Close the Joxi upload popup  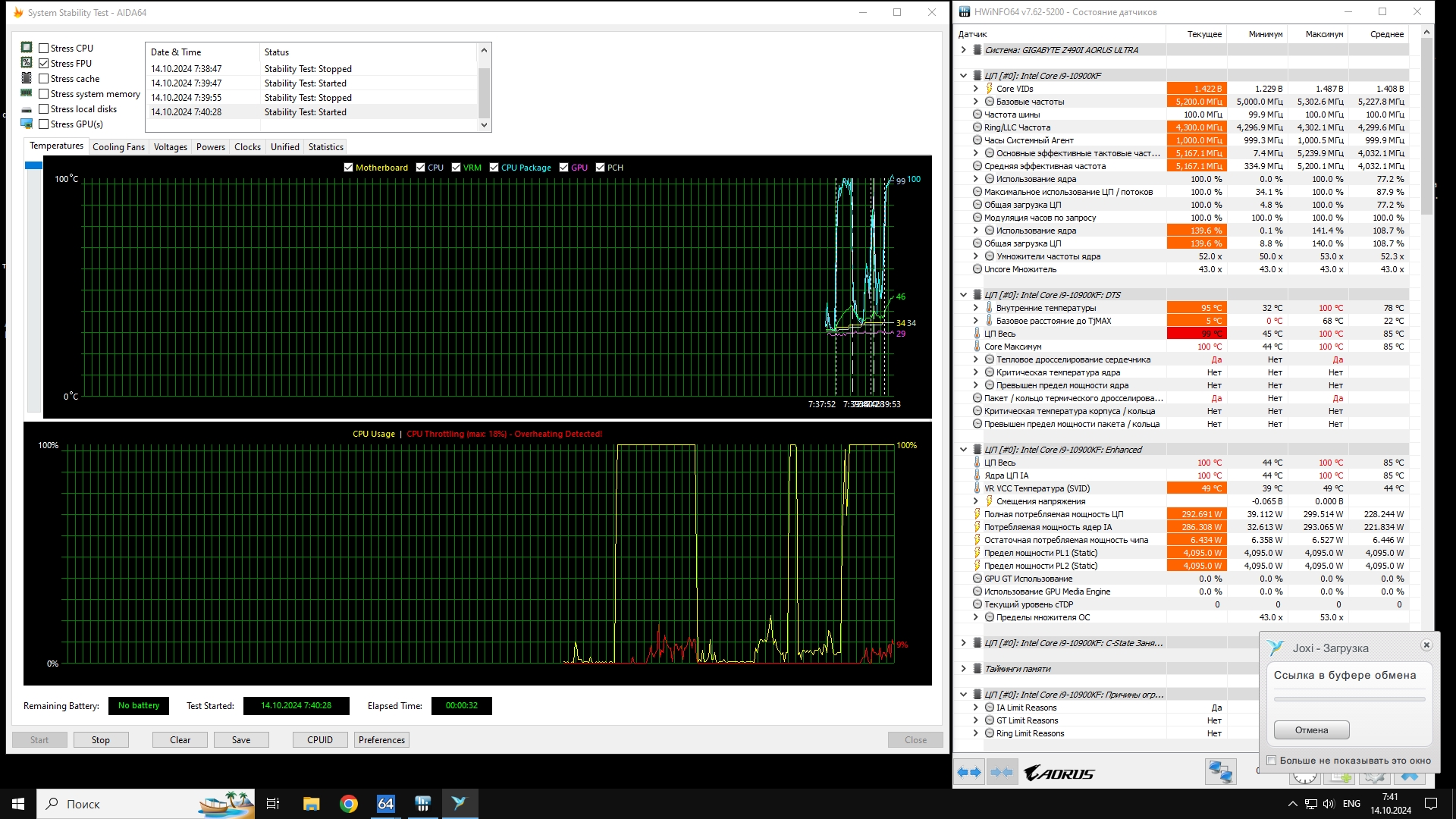pos(1426,645)
